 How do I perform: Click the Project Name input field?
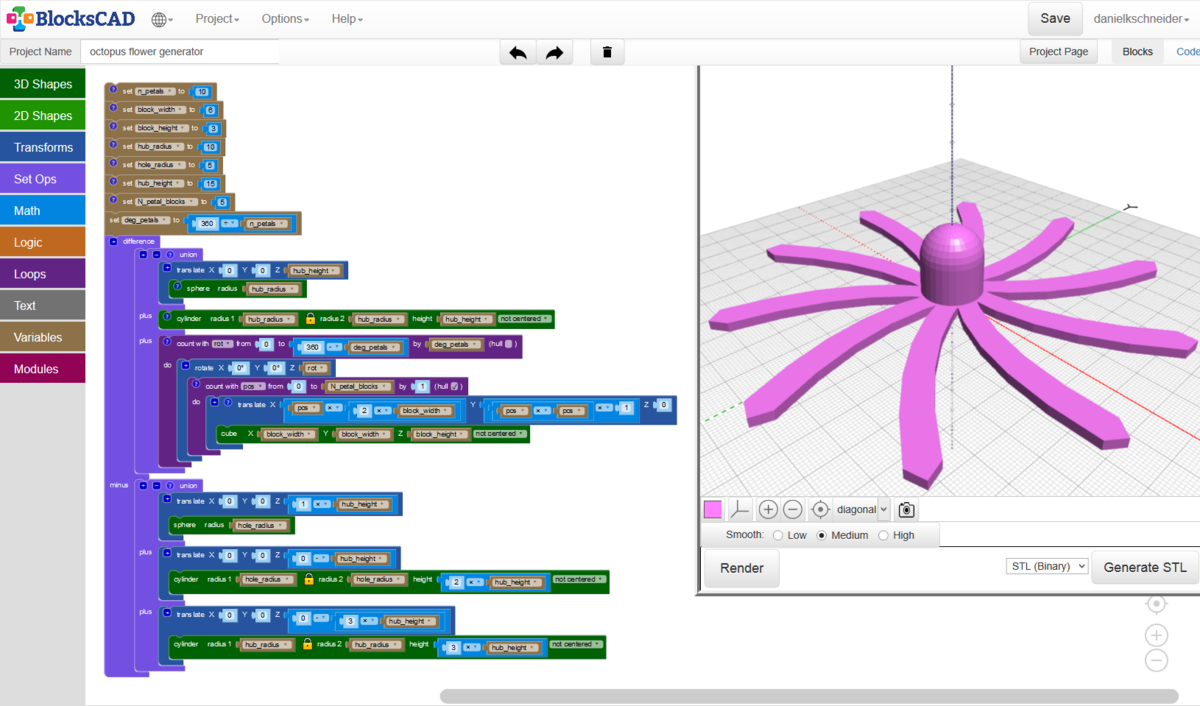point(180,52)
